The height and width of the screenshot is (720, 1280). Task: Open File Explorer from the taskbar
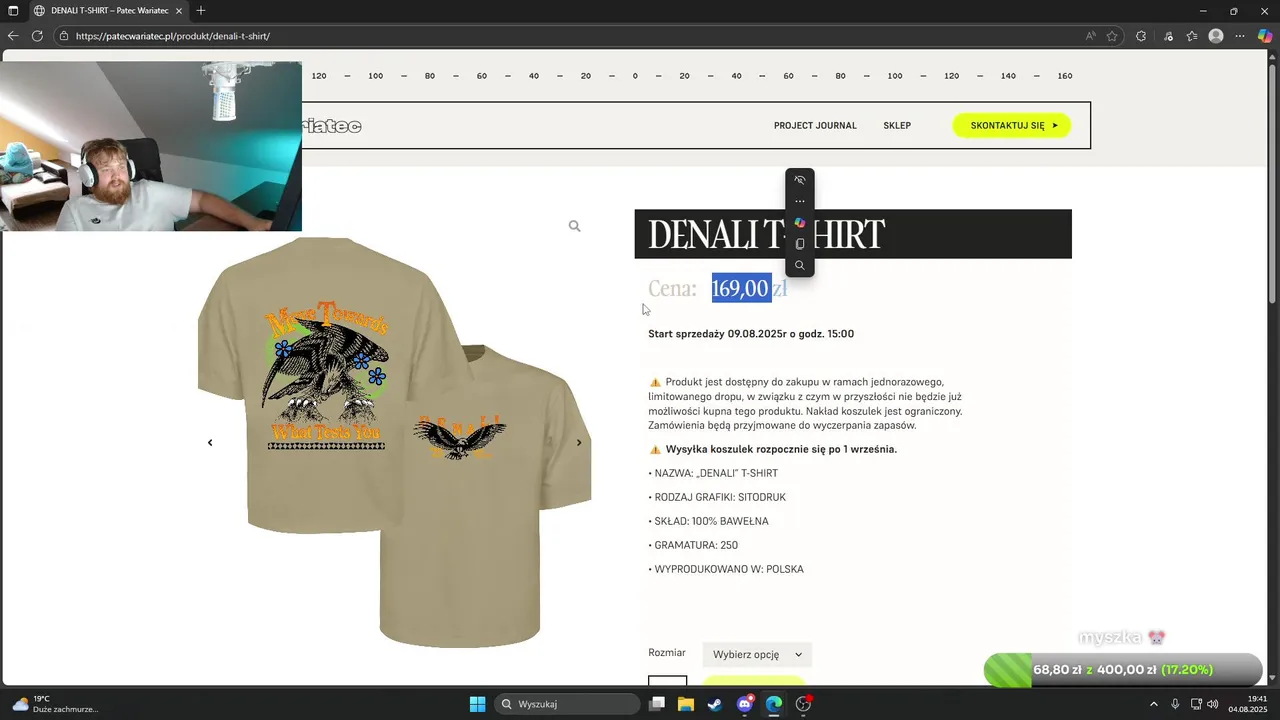[x=686, y=704]
